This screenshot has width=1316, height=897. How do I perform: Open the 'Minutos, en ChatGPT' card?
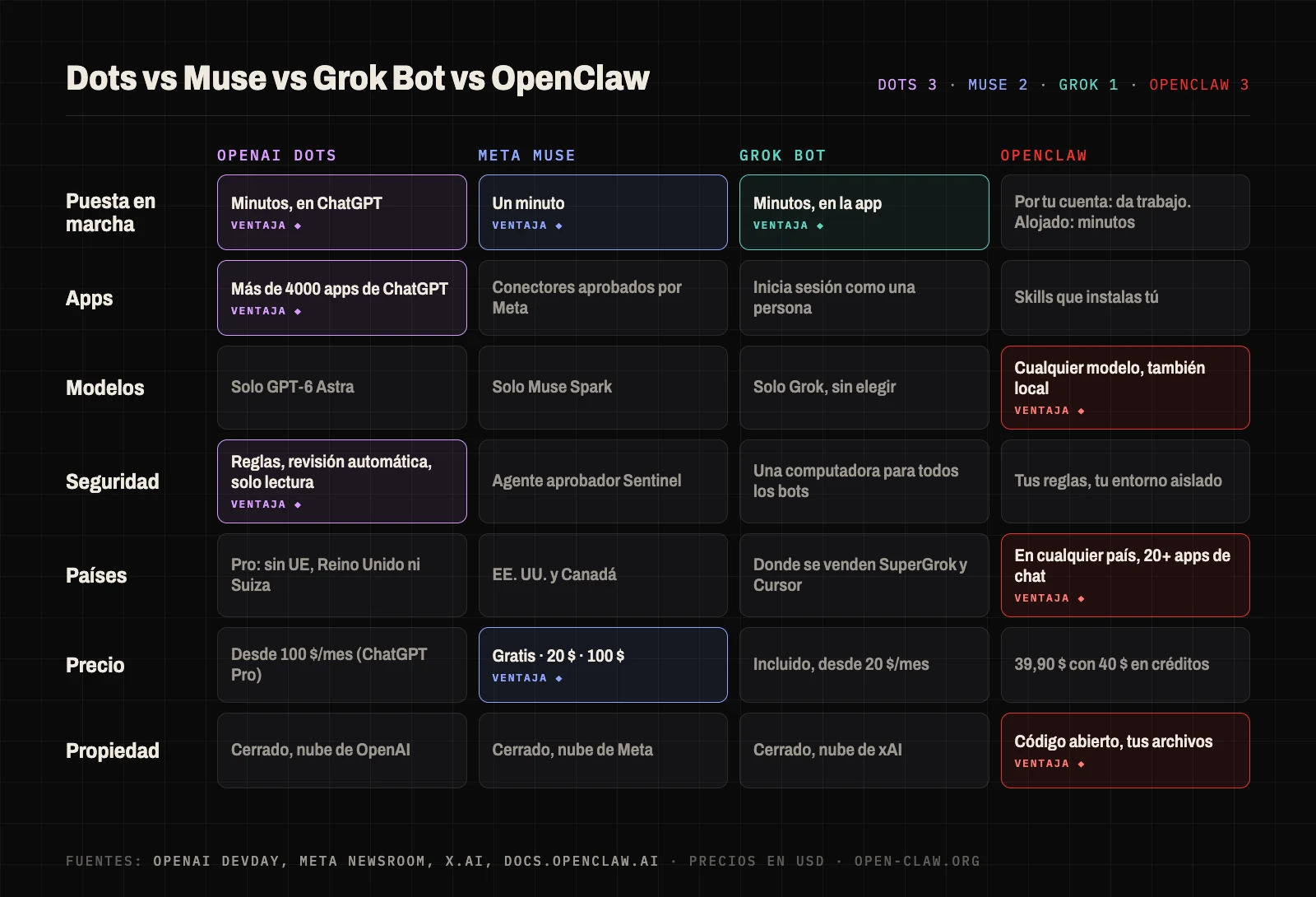pyautogui.click(x=342, y=212)
